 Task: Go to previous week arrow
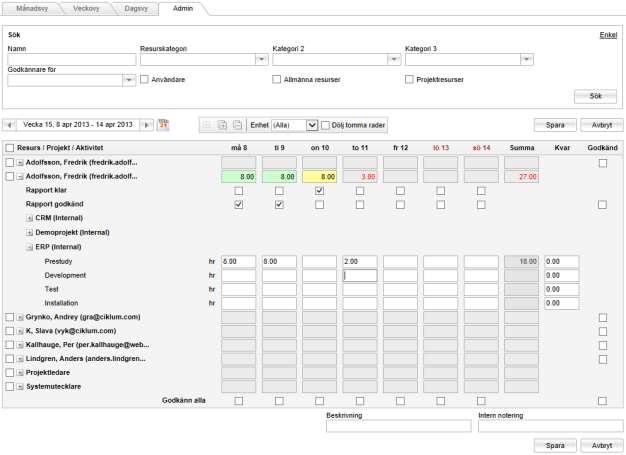point(9,125)
